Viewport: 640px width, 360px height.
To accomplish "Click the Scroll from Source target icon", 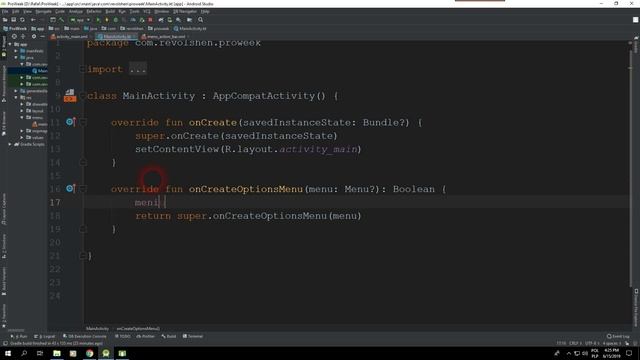I will point(14,36).
